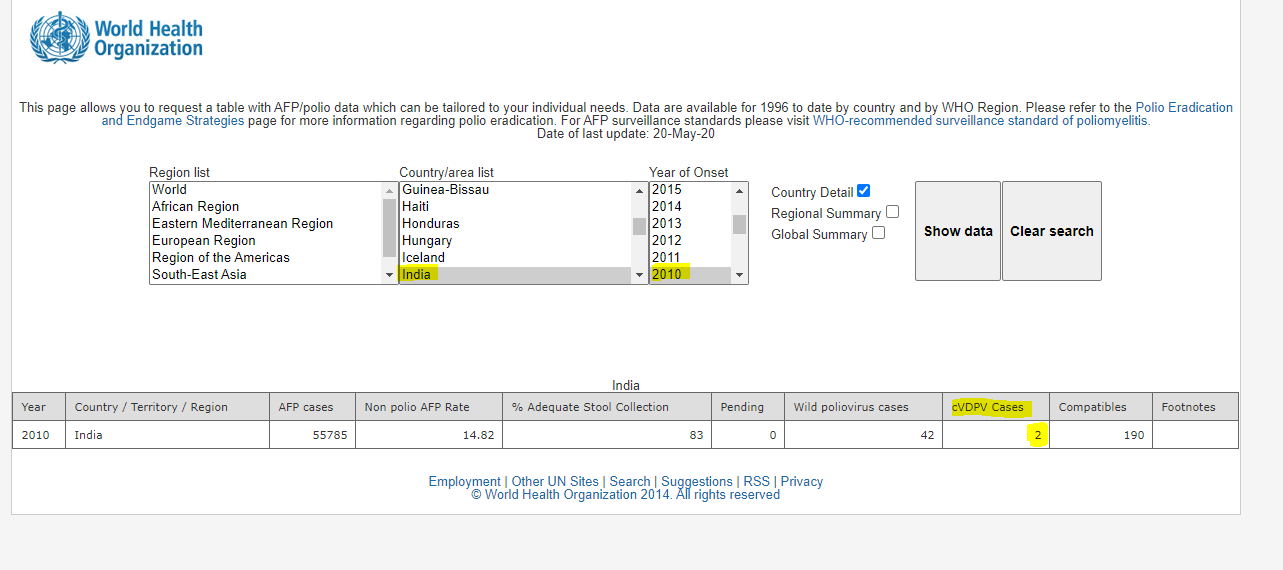Viewport: 1283px width, 570px height.
Task: Click the AFP cases column header
Action: [x=313, y=407]
